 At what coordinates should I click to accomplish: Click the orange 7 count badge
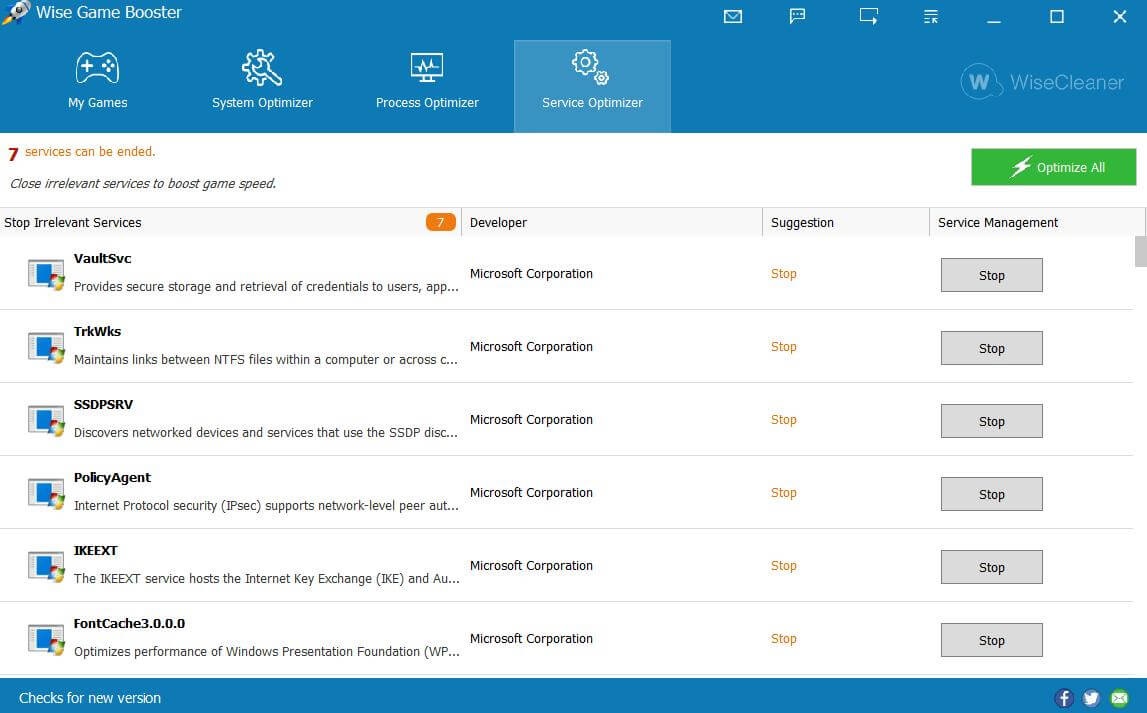point(440,222)
